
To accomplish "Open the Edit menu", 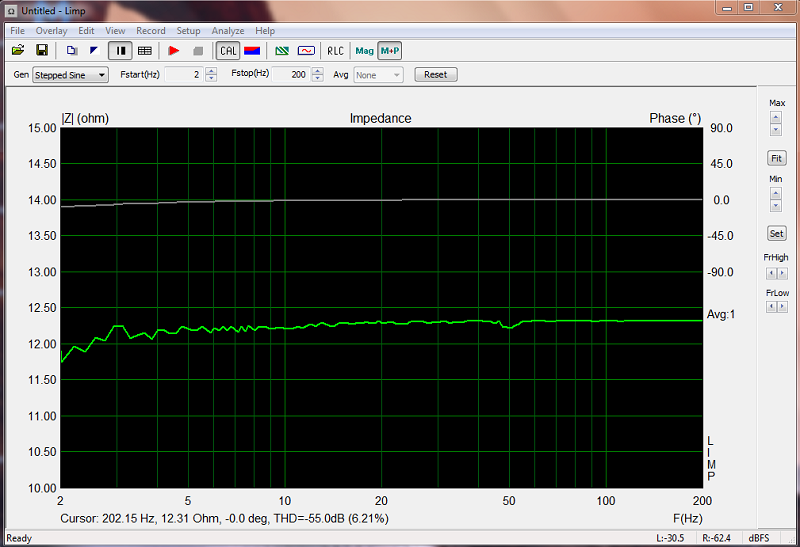I will click(86, 31).
